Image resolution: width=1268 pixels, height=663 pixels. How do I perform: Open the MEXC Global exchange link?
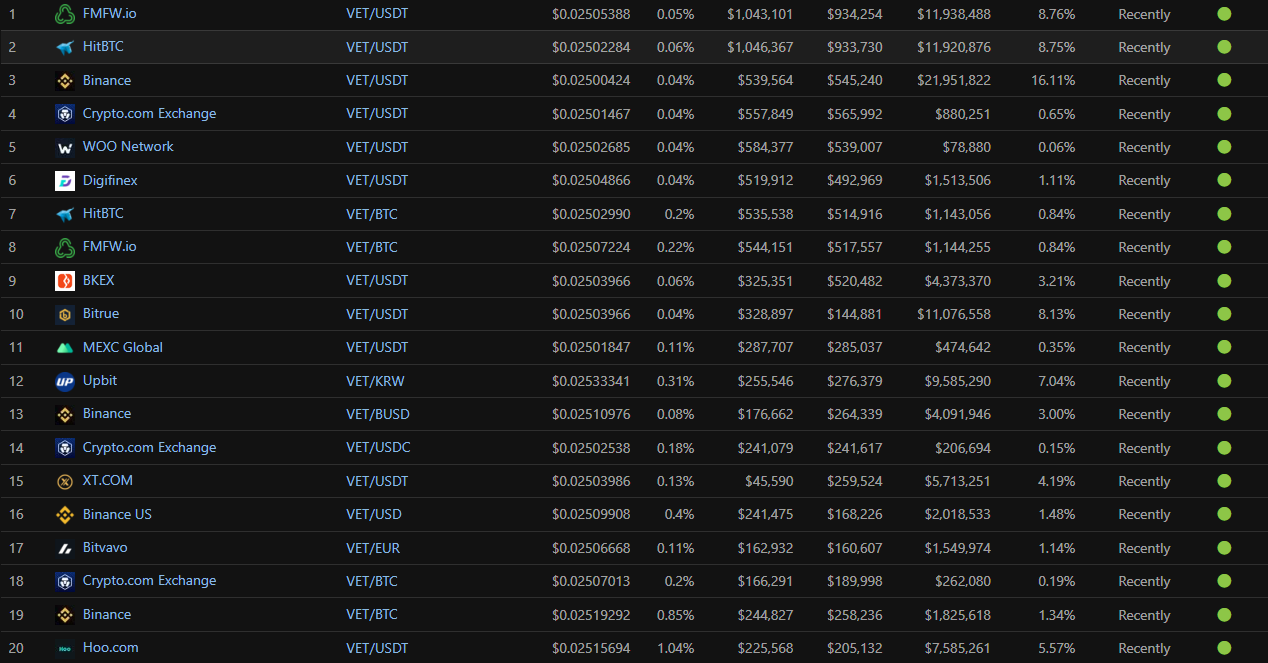[123, 348]
